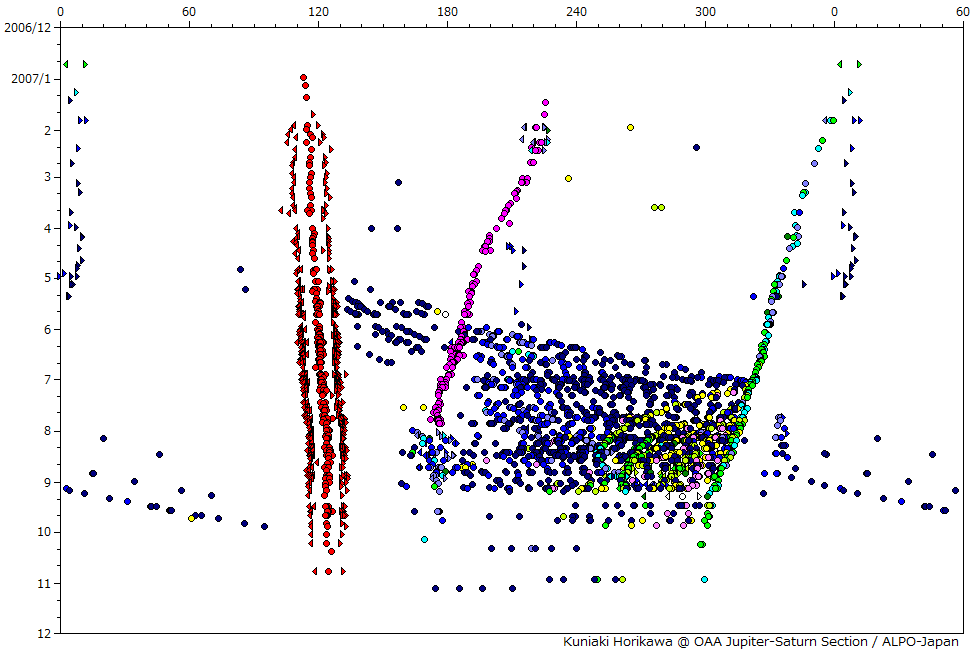Click month label "7" on left axis
Screen dimensions: 980x650
coord(48,379)
